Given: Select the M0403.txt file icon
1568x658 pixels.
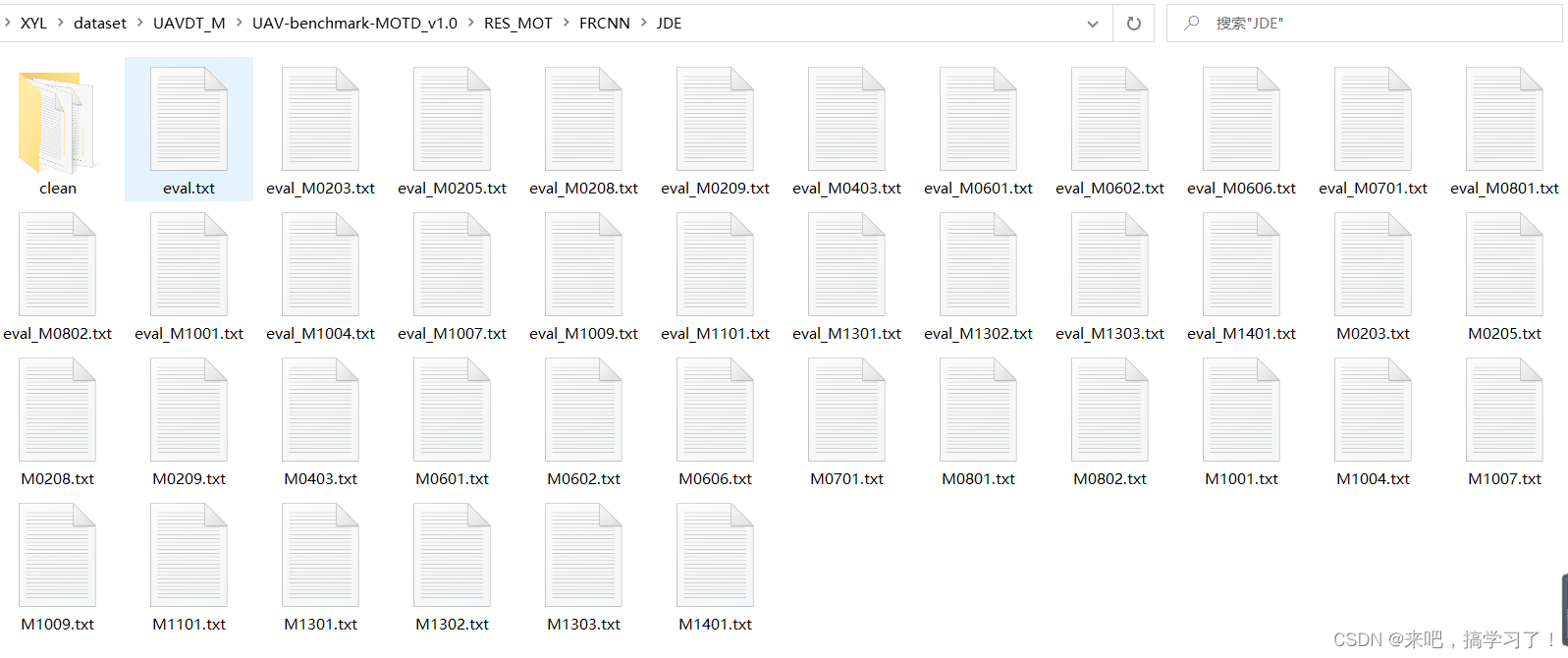Looking at the screenshot, I should pyautogui.click(x=320, y=410).
